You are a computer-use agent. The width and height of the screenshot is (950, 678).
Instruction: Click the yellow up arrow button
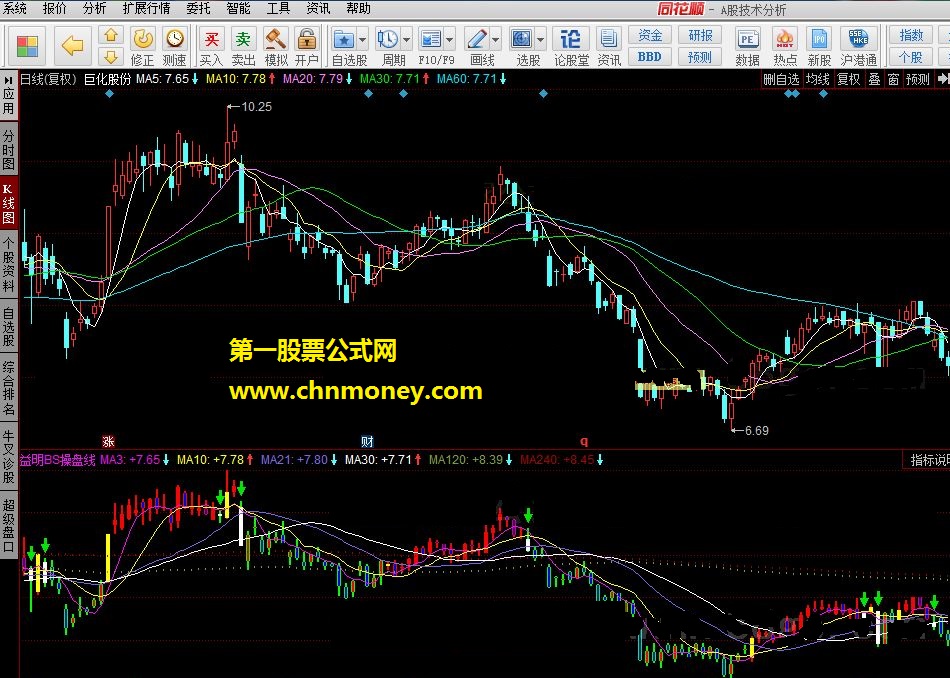tap(111, 35)
